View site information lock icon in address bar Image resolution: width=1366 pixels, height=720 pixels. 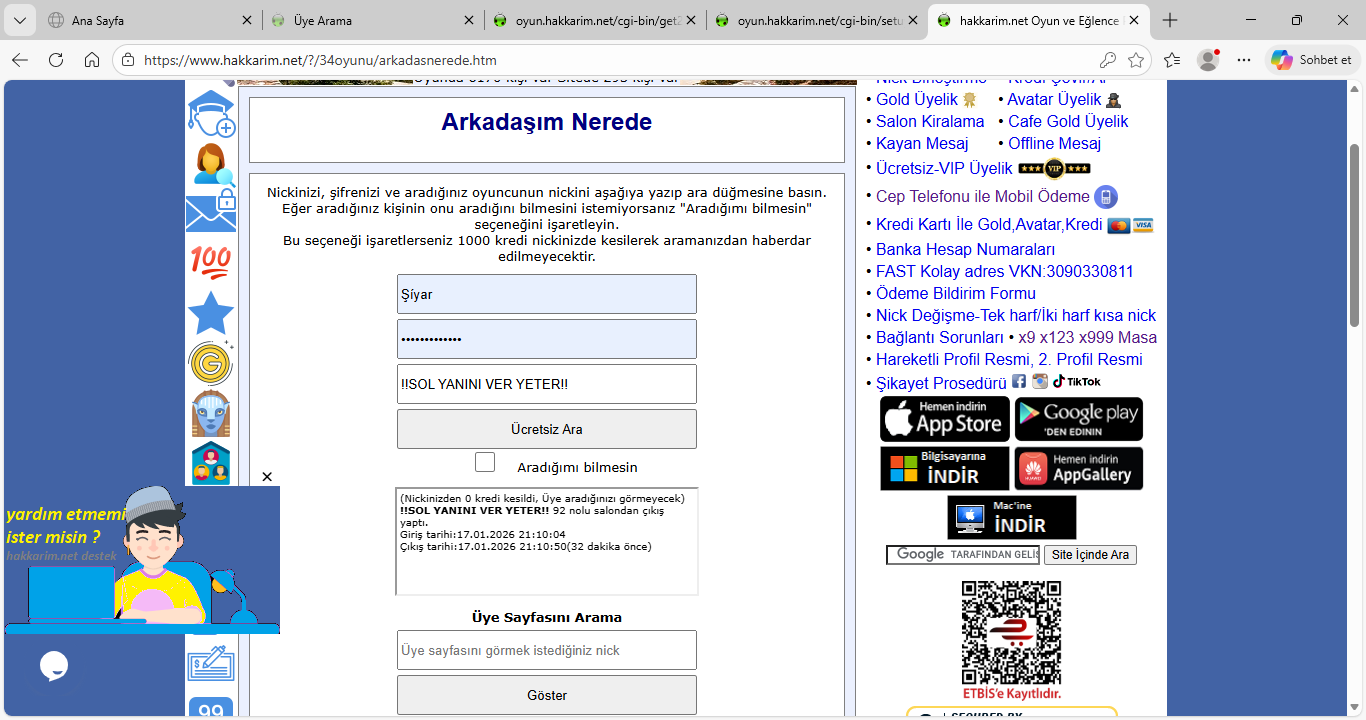[127, 60]
